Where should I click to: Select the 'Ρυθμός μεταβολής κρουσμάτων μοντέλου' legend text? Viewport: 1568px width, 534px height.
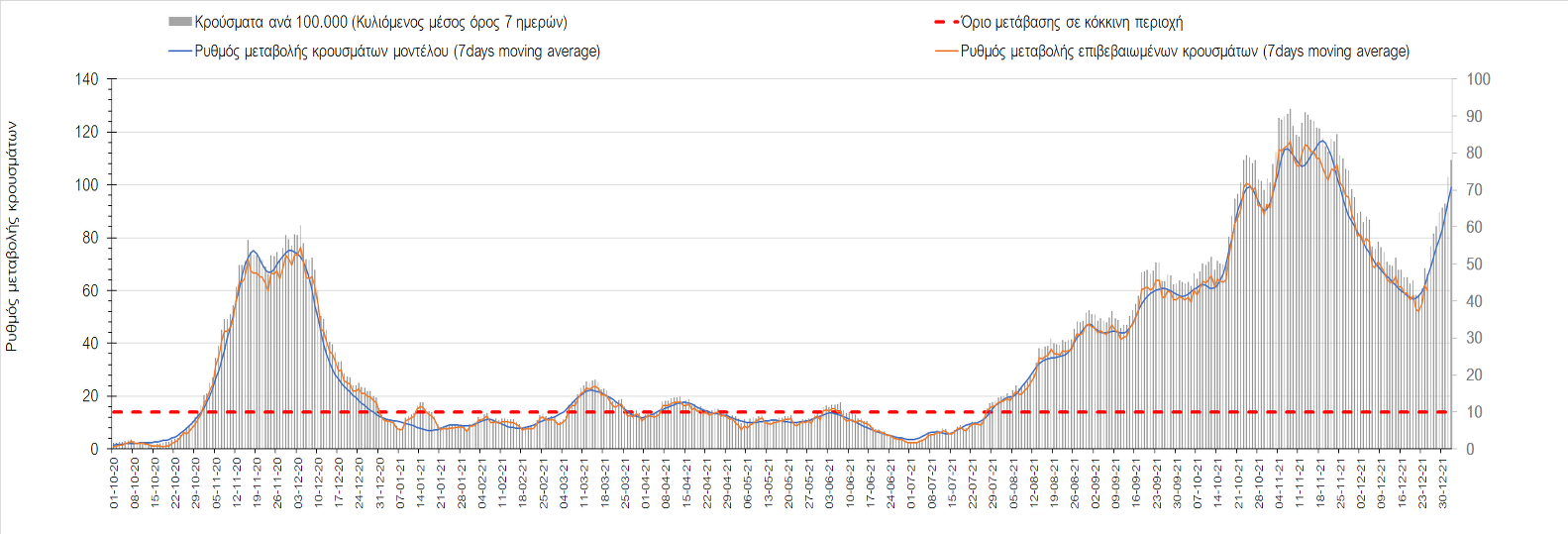coord(397,52)
